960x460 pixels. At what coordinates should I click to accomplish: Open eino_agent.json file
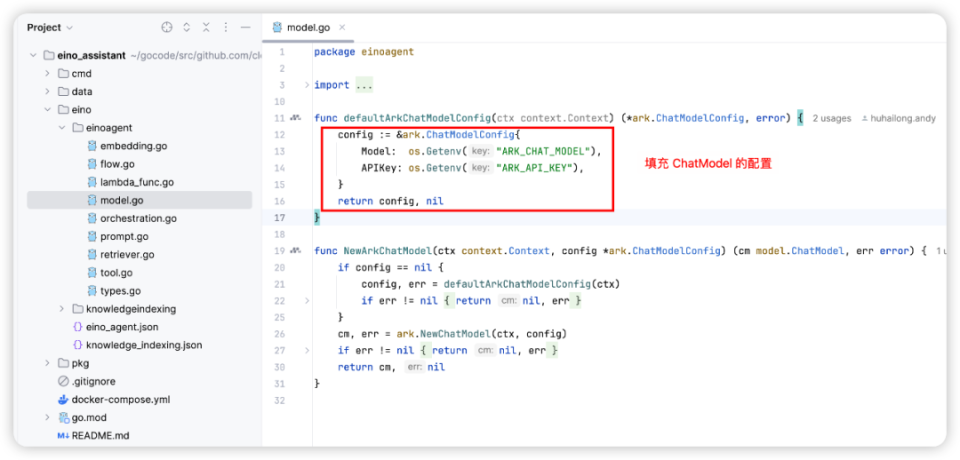click(121, 327)
